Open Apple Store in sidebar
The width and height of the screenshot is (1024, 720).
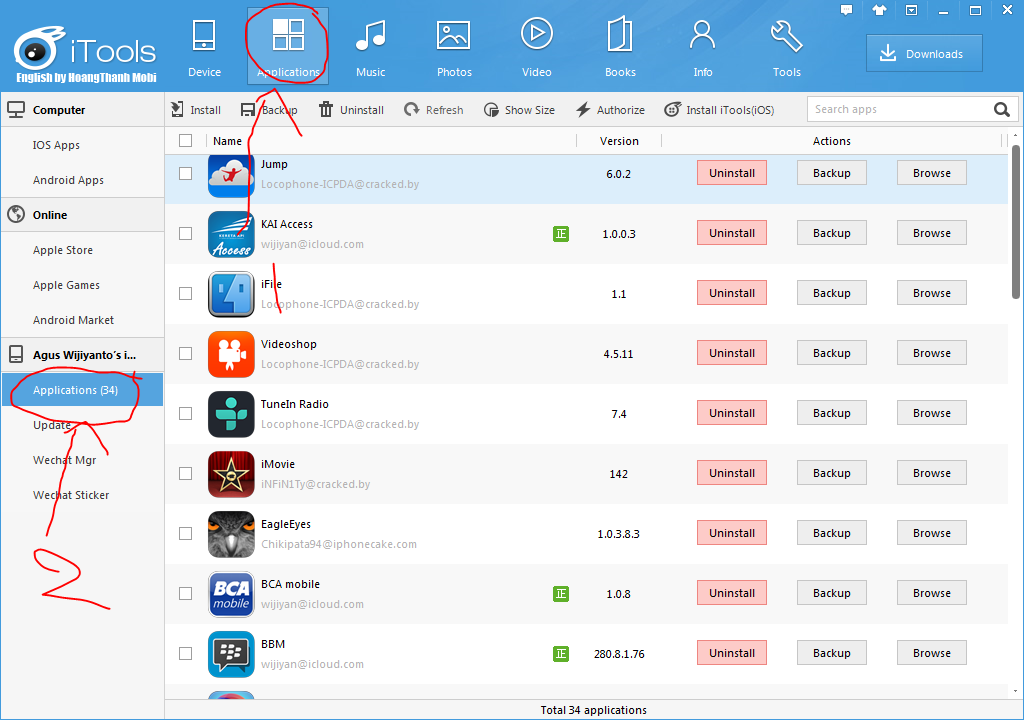63,250
